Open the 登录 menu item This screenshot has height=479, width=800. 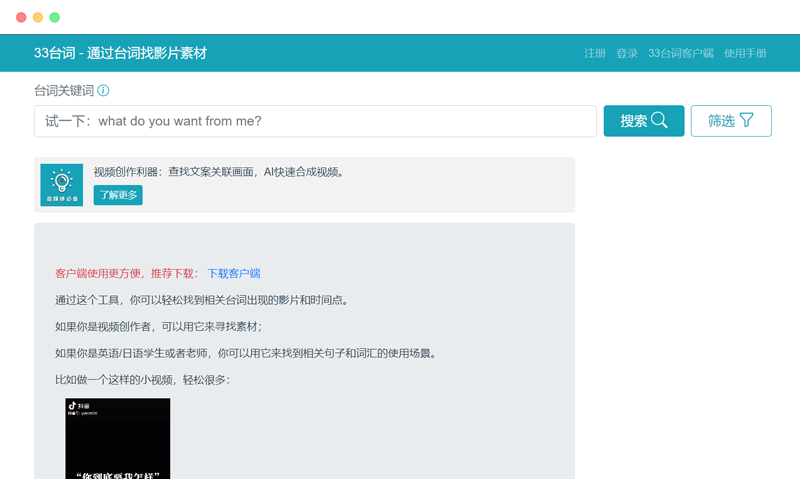[x=627, y=53]
